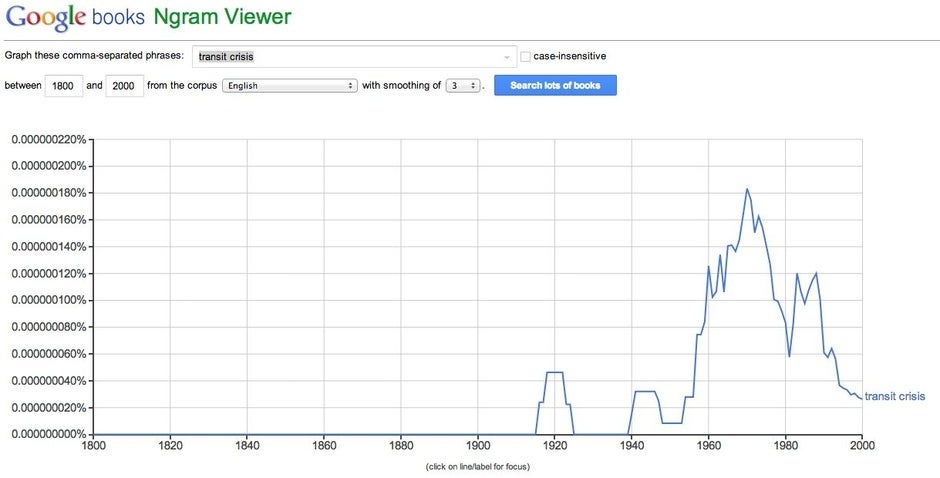Viewport: 940px width, 478px height.
Task: Click the 0.000000100% y-axis label
Action: pos(49,300)
